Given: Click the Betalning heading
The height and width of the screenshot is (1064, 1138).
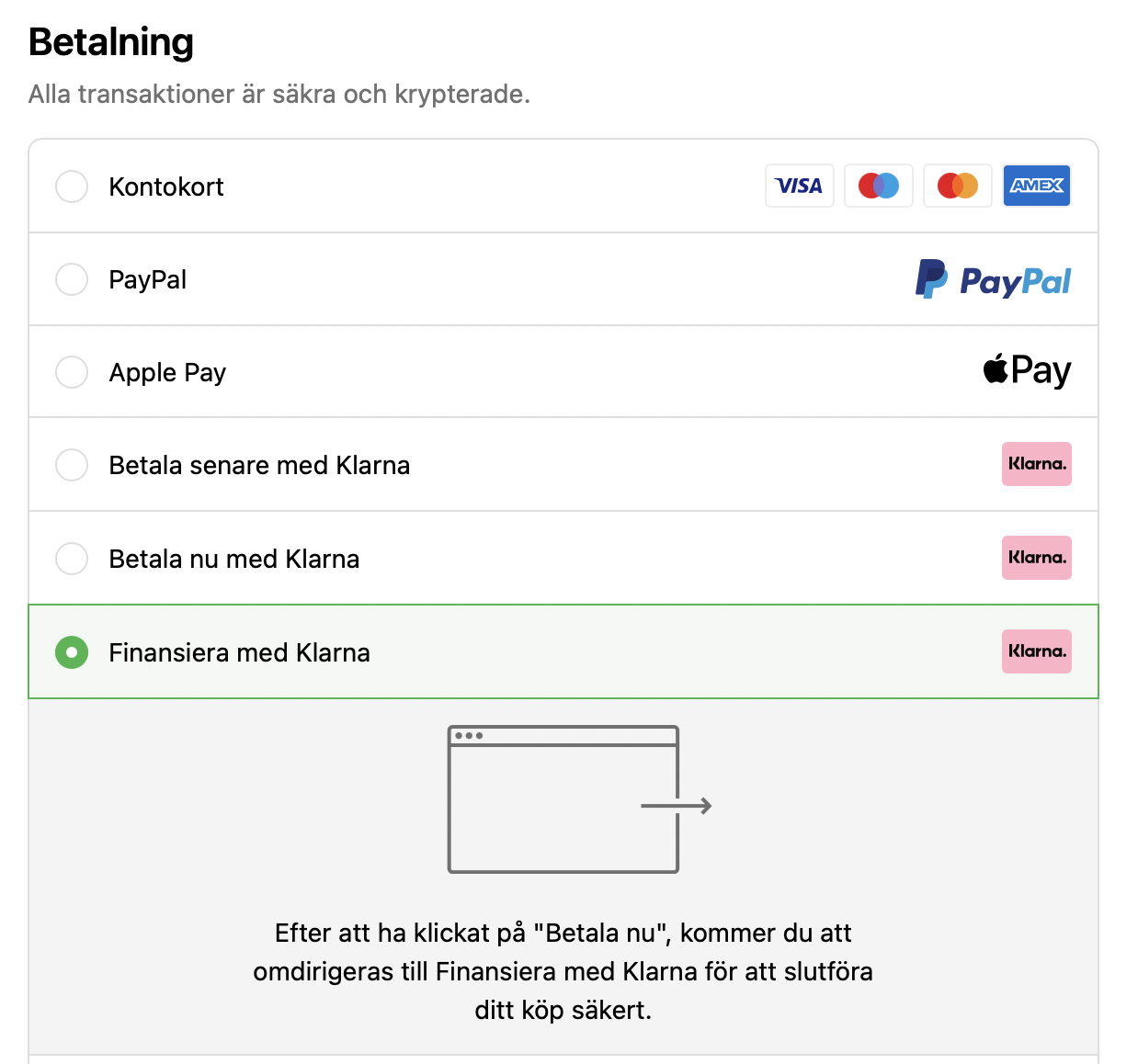Looking at the screenshot, I should 111,42.
